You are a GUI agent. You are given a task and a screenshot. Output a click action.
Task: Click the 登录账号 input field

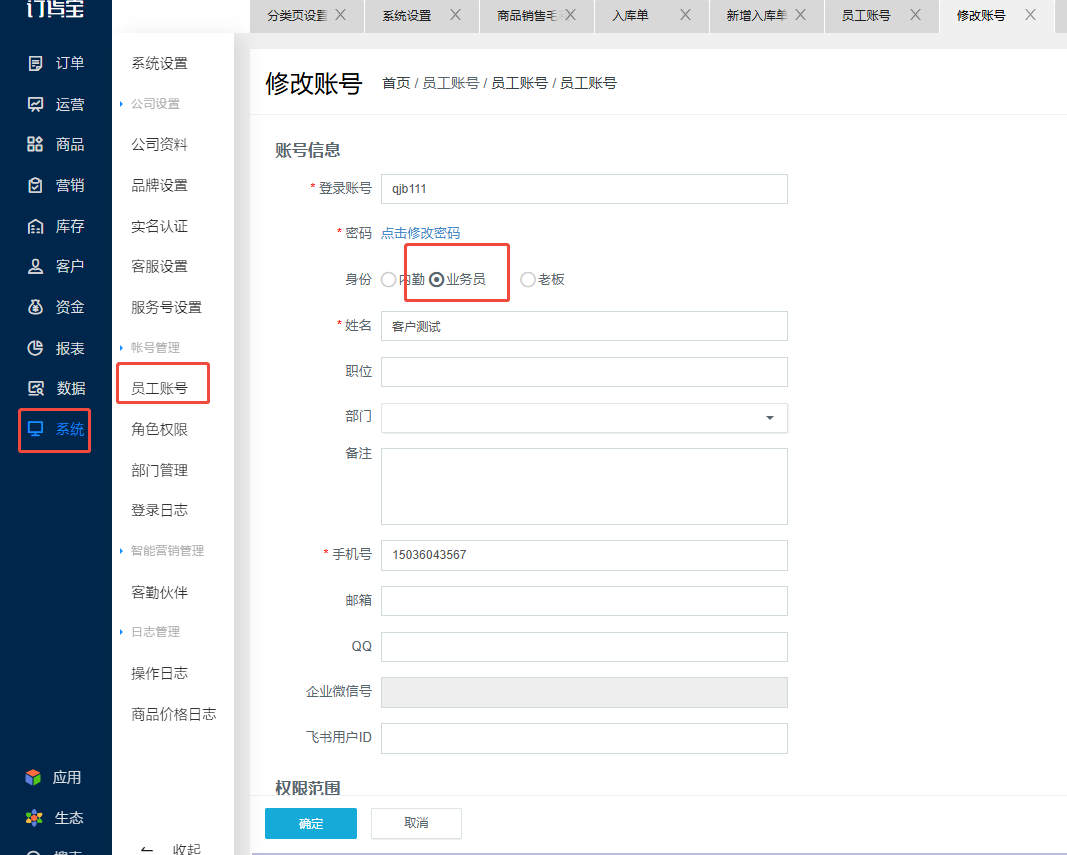coord(584,189)
